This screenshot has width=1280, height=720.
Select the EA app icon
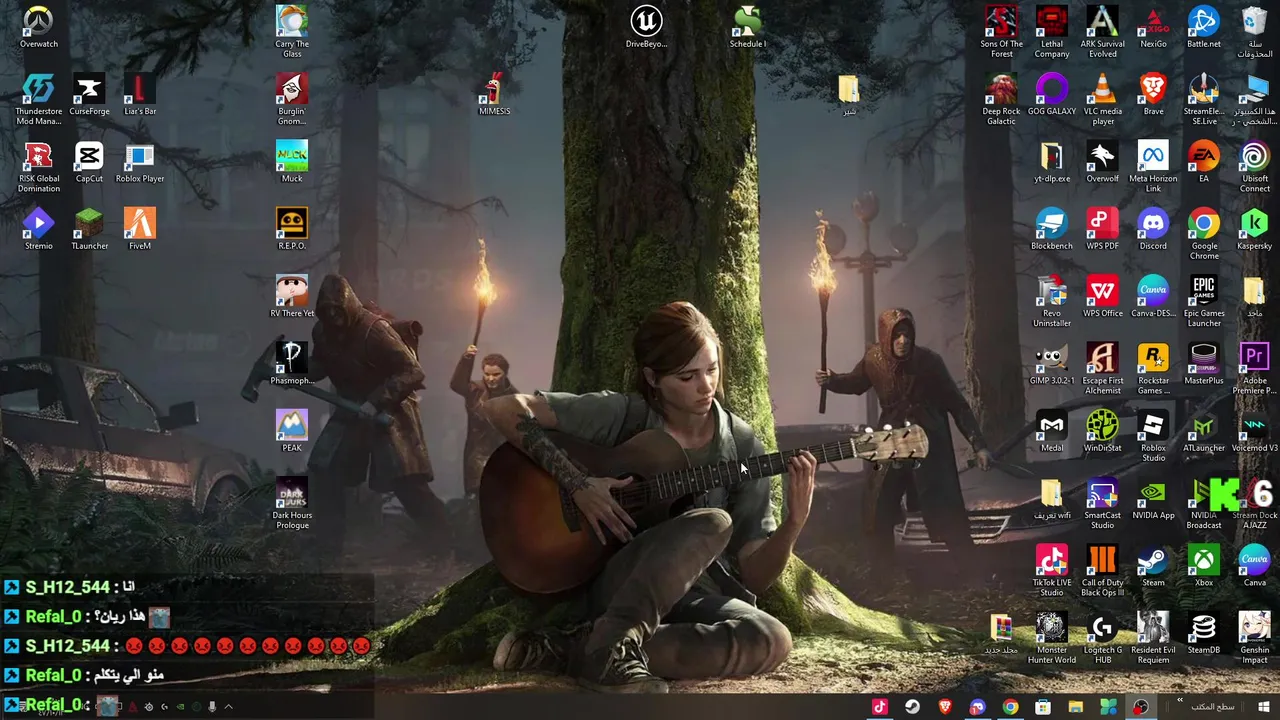1204,162
